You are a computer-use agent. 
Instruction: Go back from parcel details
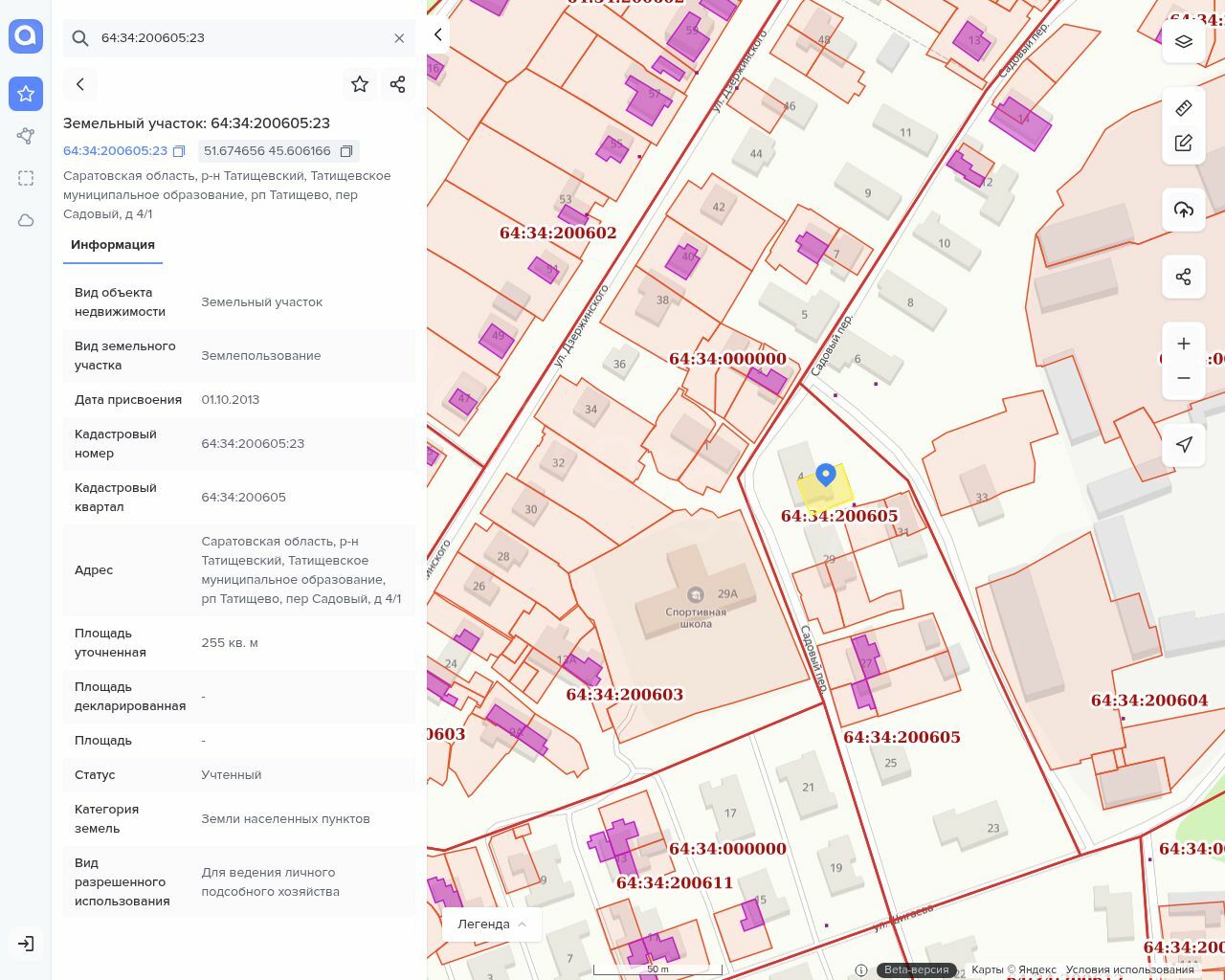[80, 84]
